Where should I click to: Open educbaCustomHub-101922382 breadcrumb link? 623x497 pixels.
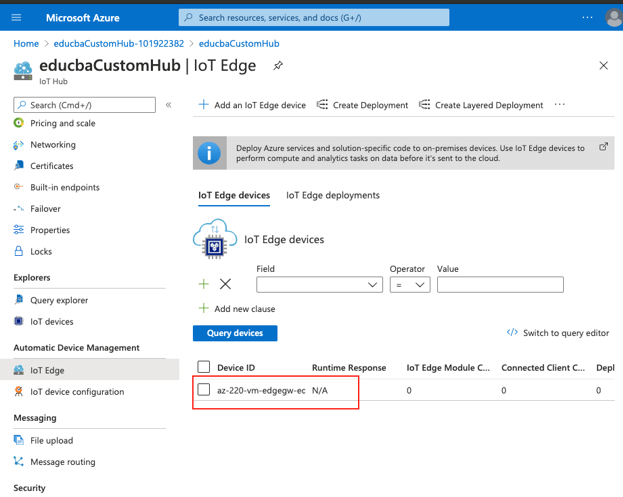click(x=119, y=44)
